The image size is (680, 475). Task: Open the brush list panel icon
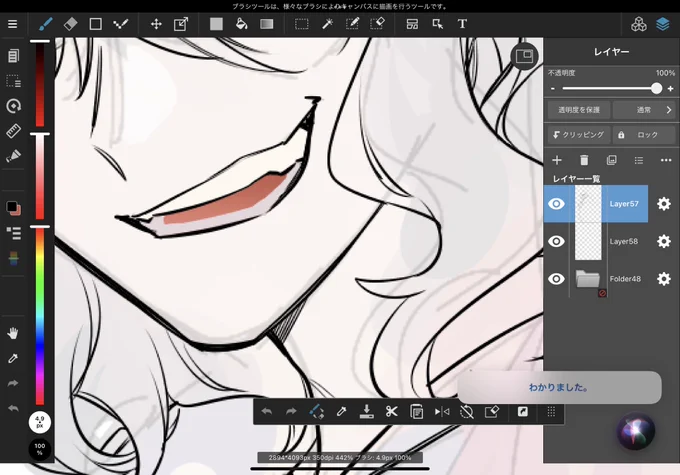point(13,233)
